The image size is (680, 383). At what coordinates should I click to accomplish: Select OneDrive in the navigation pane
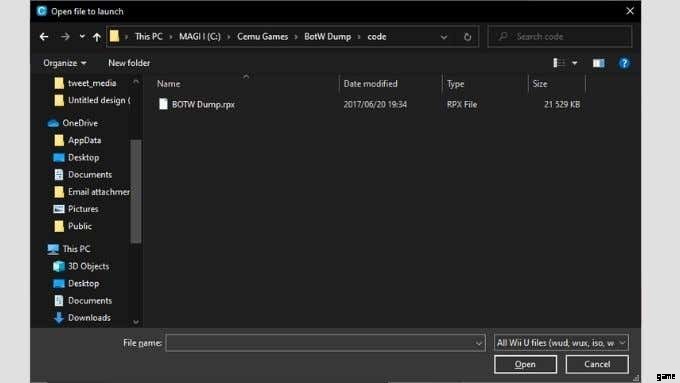point(73,123)
